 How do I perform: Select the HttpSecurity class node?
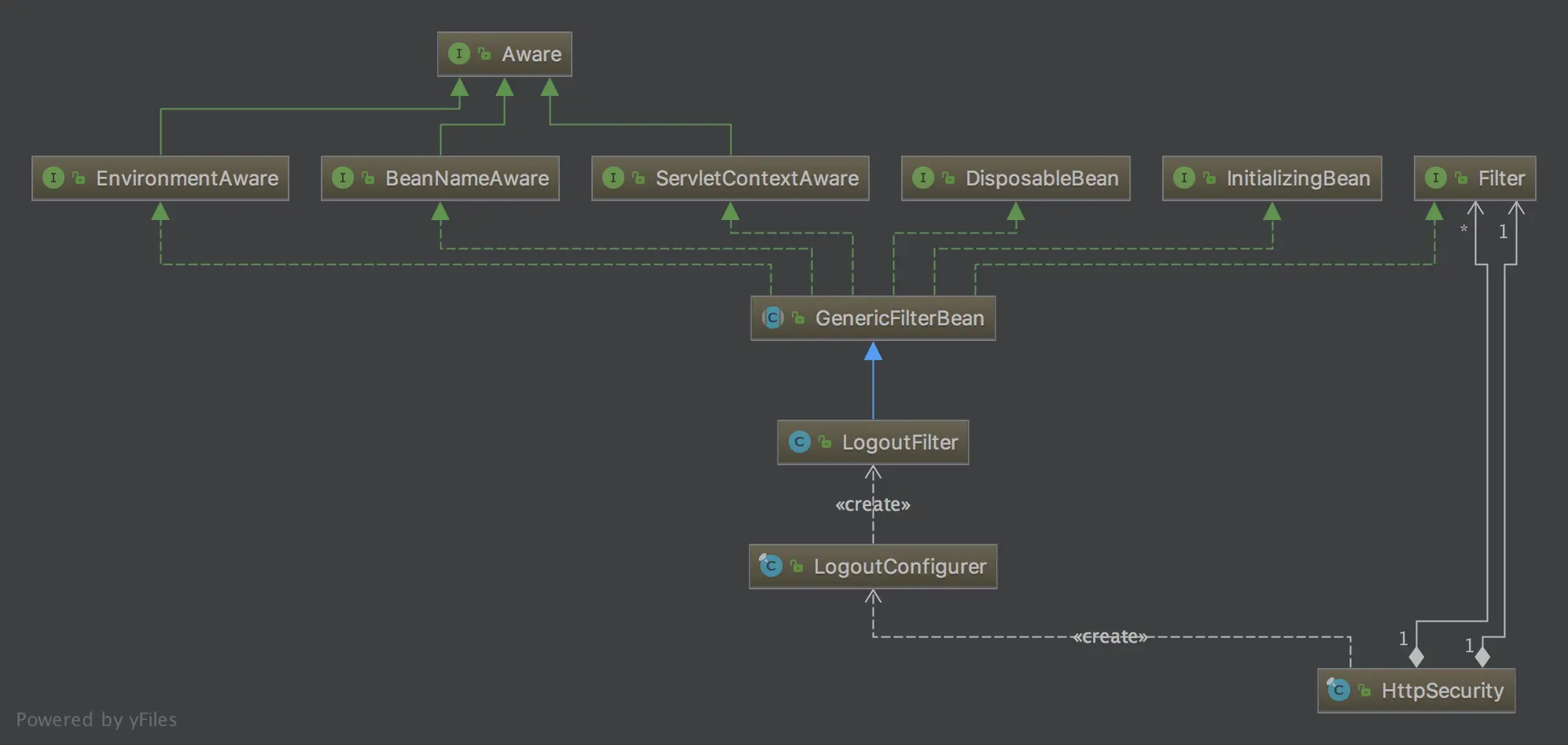[x=1415, y=690]
